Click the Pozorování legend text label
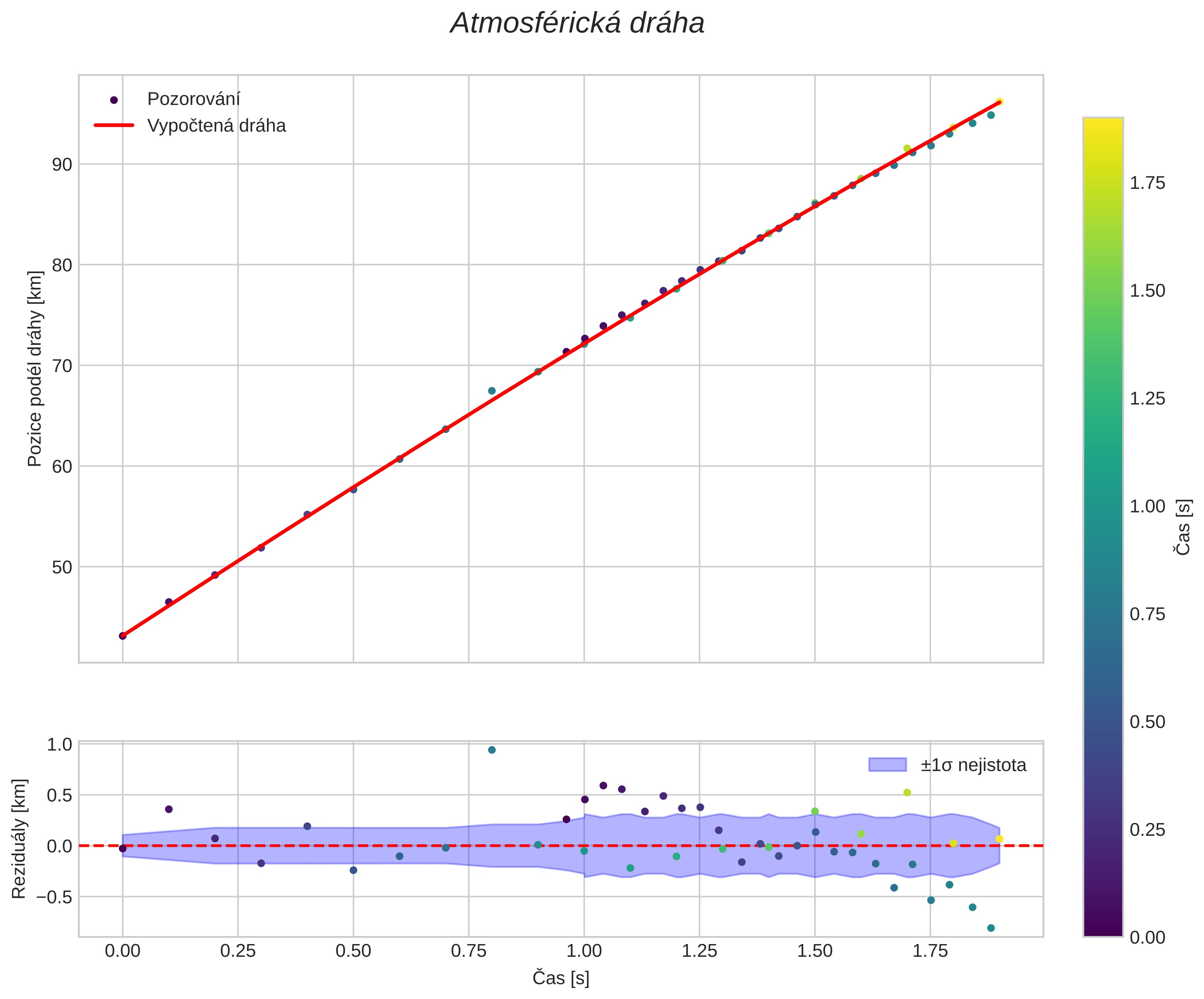Screen dimensions: 1204x999 [x=194, y=99]
